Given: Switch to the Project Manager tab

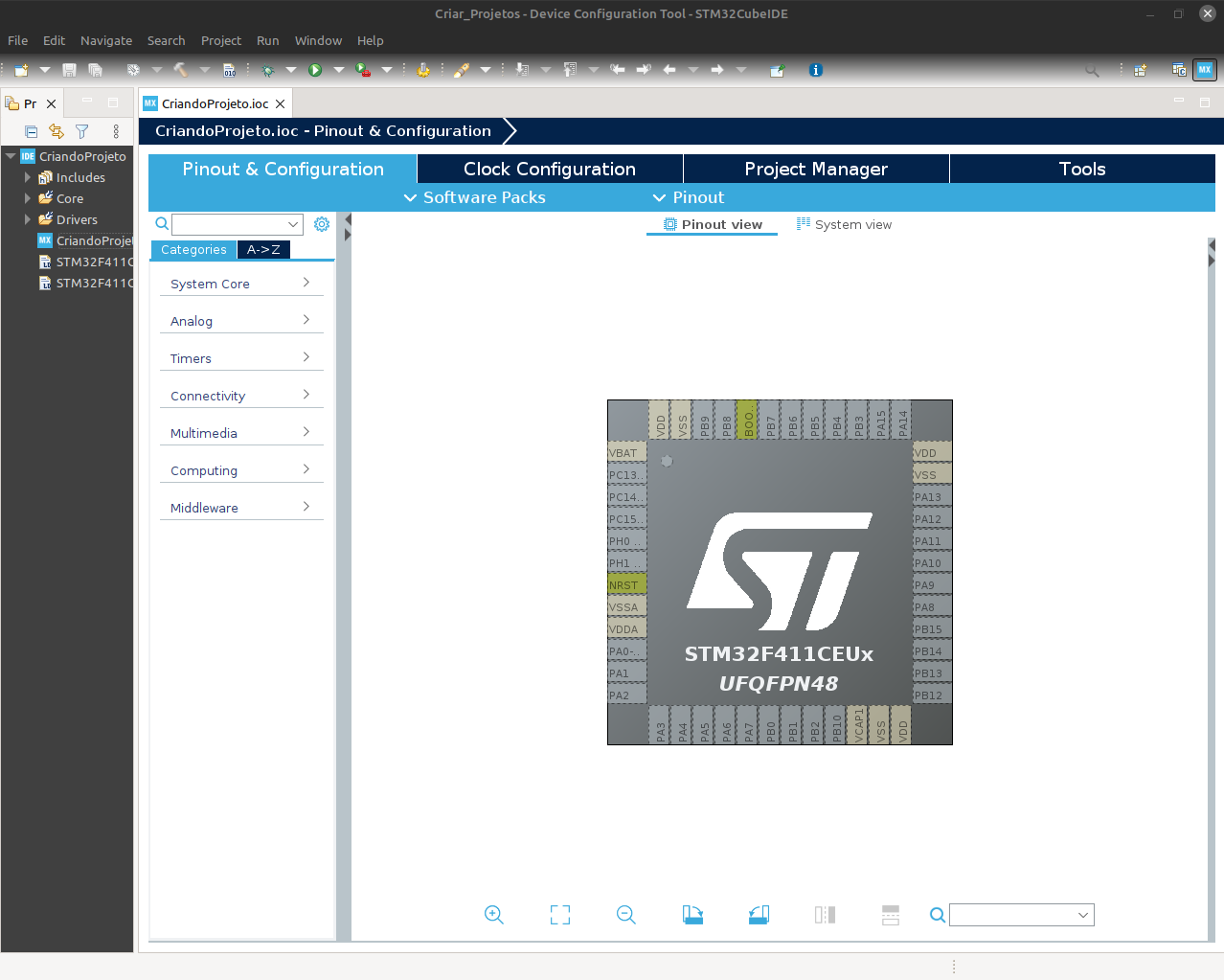Looking at the screenshot, I should coord(816,169).
